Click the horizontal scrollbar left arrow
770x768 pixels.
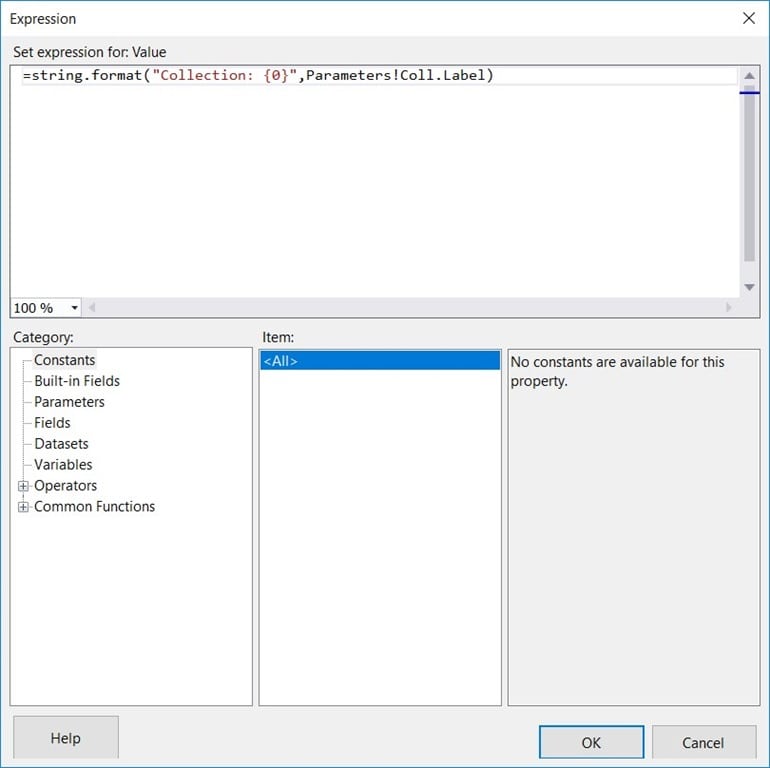tap(92, 307)
